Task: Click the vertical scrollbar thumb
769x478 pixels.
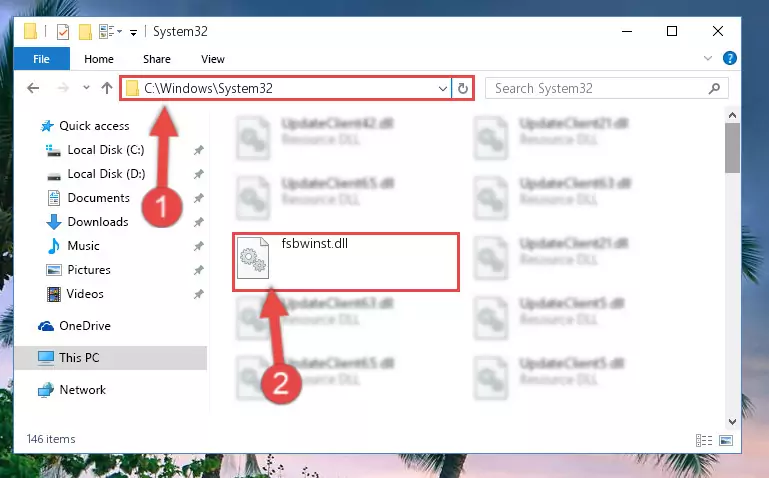Action: [732, 148]
